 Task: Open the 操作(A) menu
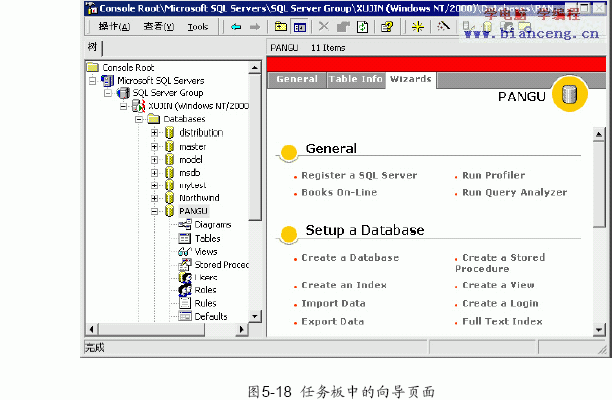(x=114, y=27)
